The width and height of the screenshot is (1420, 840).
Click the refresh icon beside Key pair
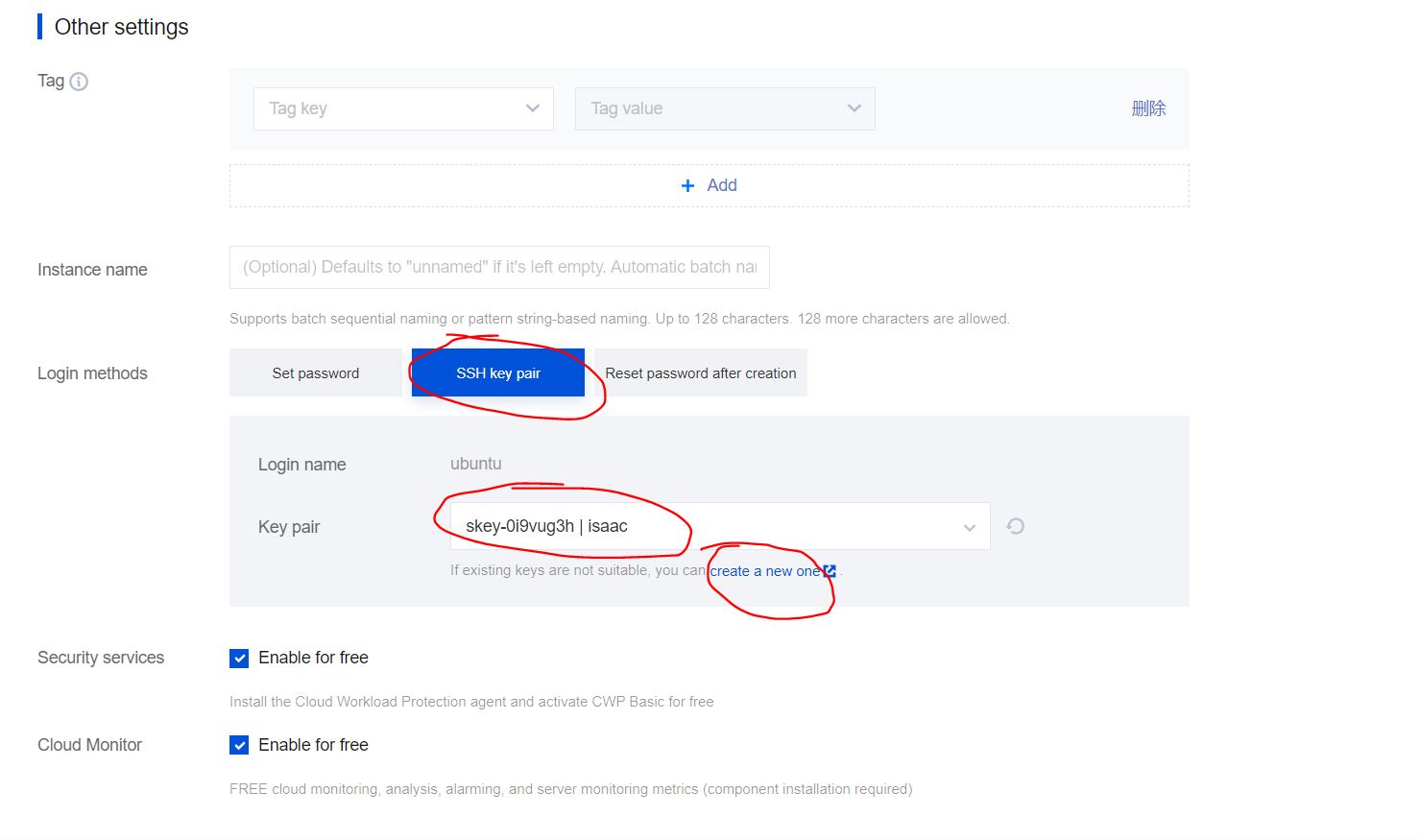[1015, 526]
